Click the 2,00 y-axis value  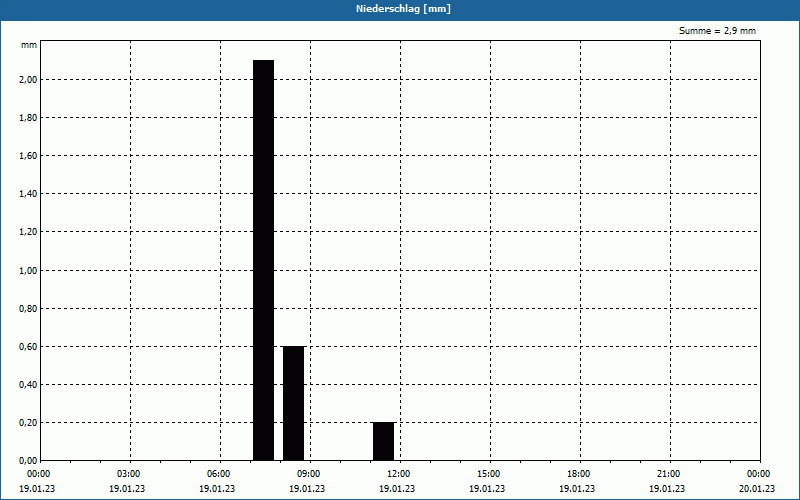28,80
